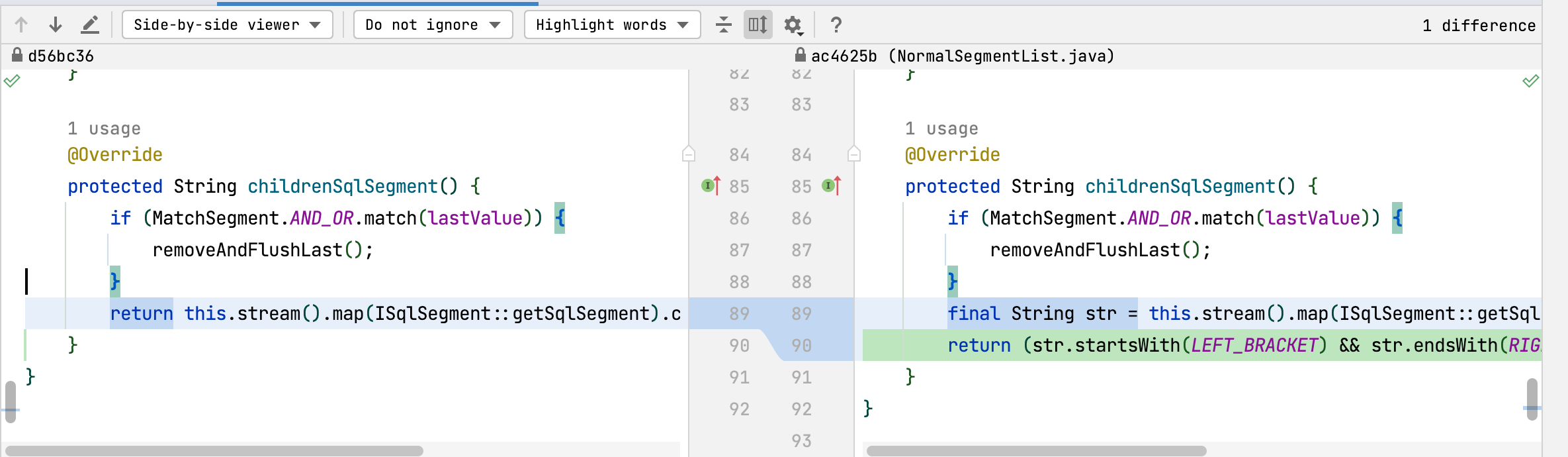Screen dimensions: 1568x457
Task: Open help question mark icon
Action: (x=836, y=25)
